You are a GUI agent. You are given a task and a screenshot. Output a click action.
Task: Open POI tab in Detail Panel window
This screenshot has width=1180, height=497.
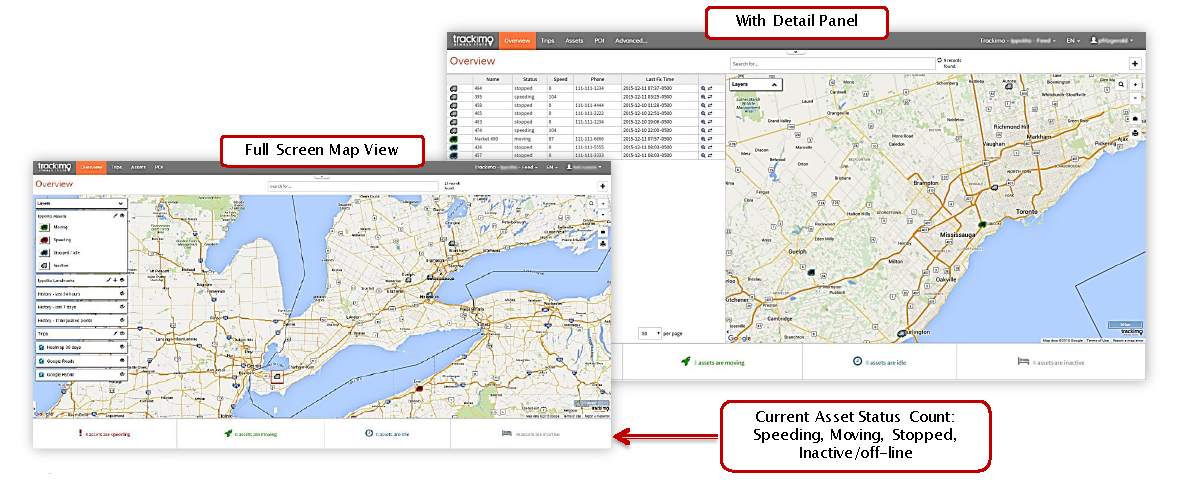pyautogui.click(x=599, y=41)
